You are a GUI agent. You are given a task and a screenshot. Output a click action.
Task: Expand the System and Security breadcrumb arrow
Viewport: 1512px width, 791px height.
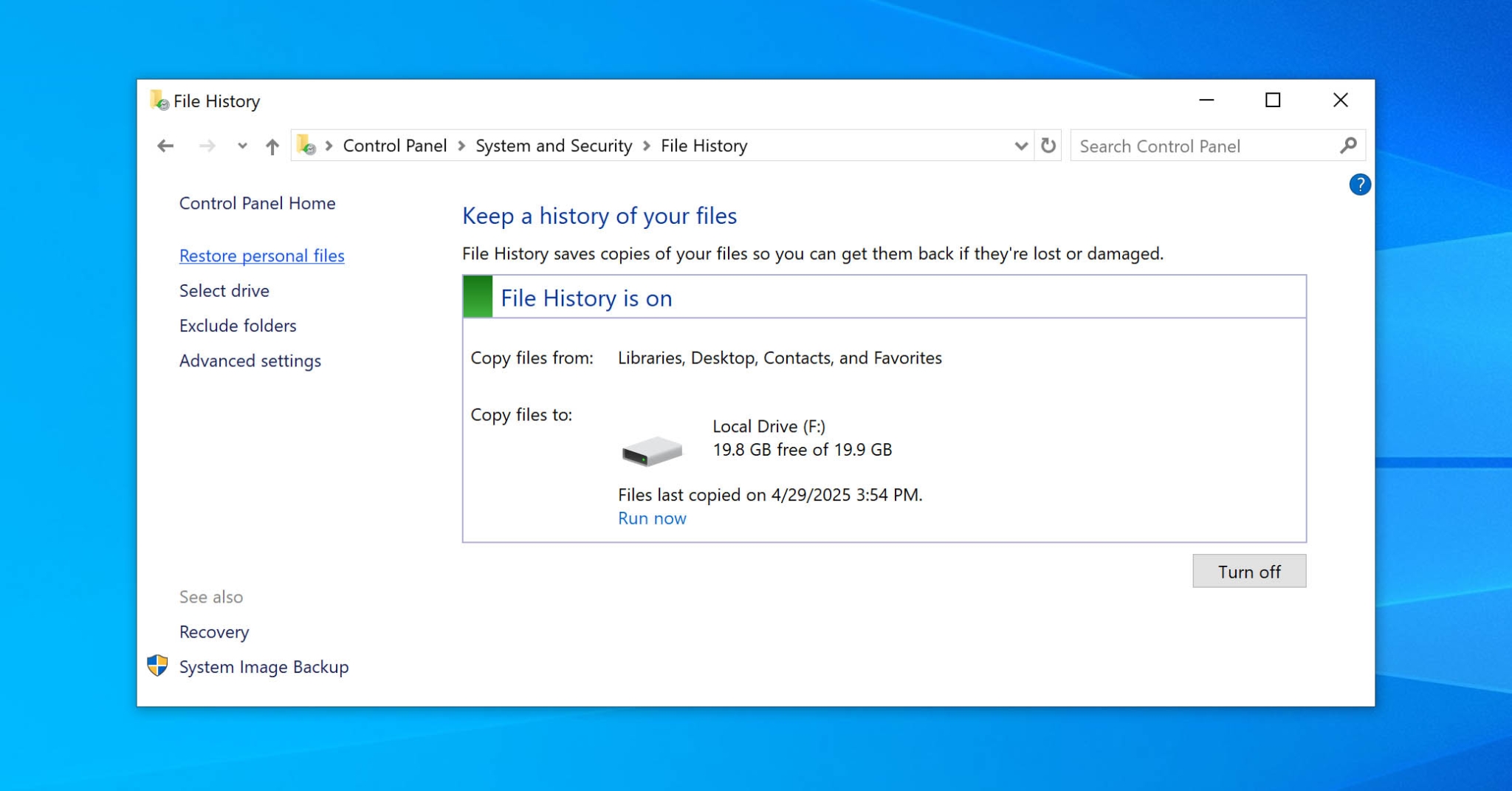point(646,145)
